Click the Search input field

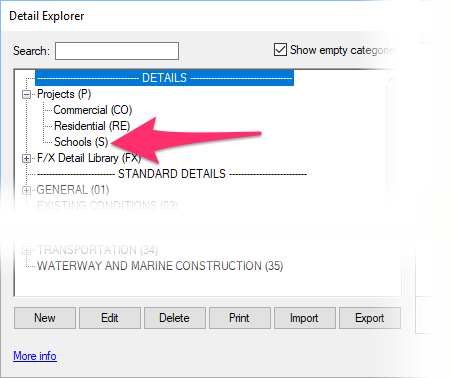117,51
